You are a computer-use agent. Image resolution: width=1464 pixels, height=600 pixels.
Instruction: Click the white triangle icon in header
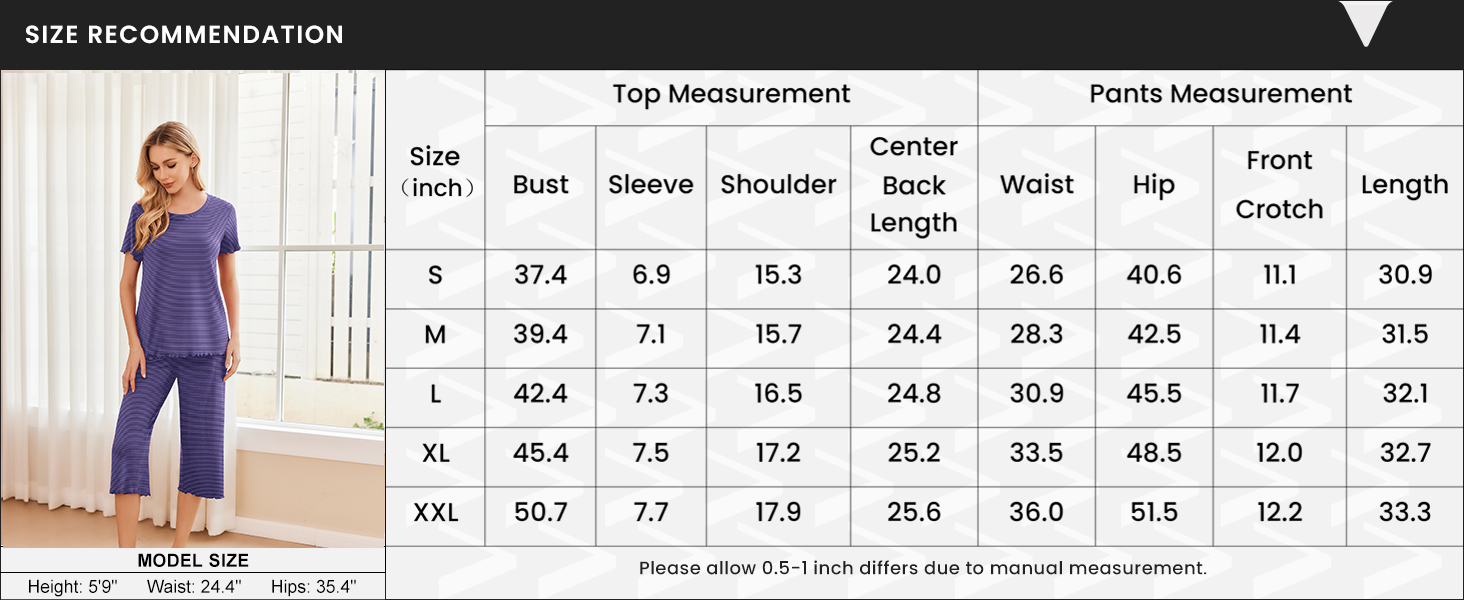pos(1365,24)
